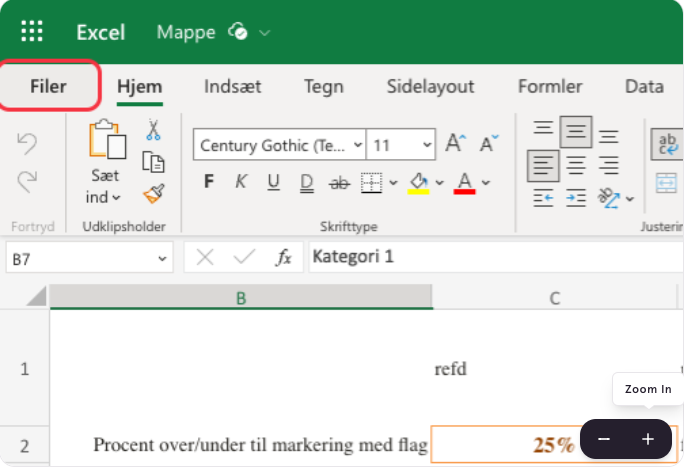Click the Mappe workbook name
The image size is (684, 467).
[x=186, y=33]
